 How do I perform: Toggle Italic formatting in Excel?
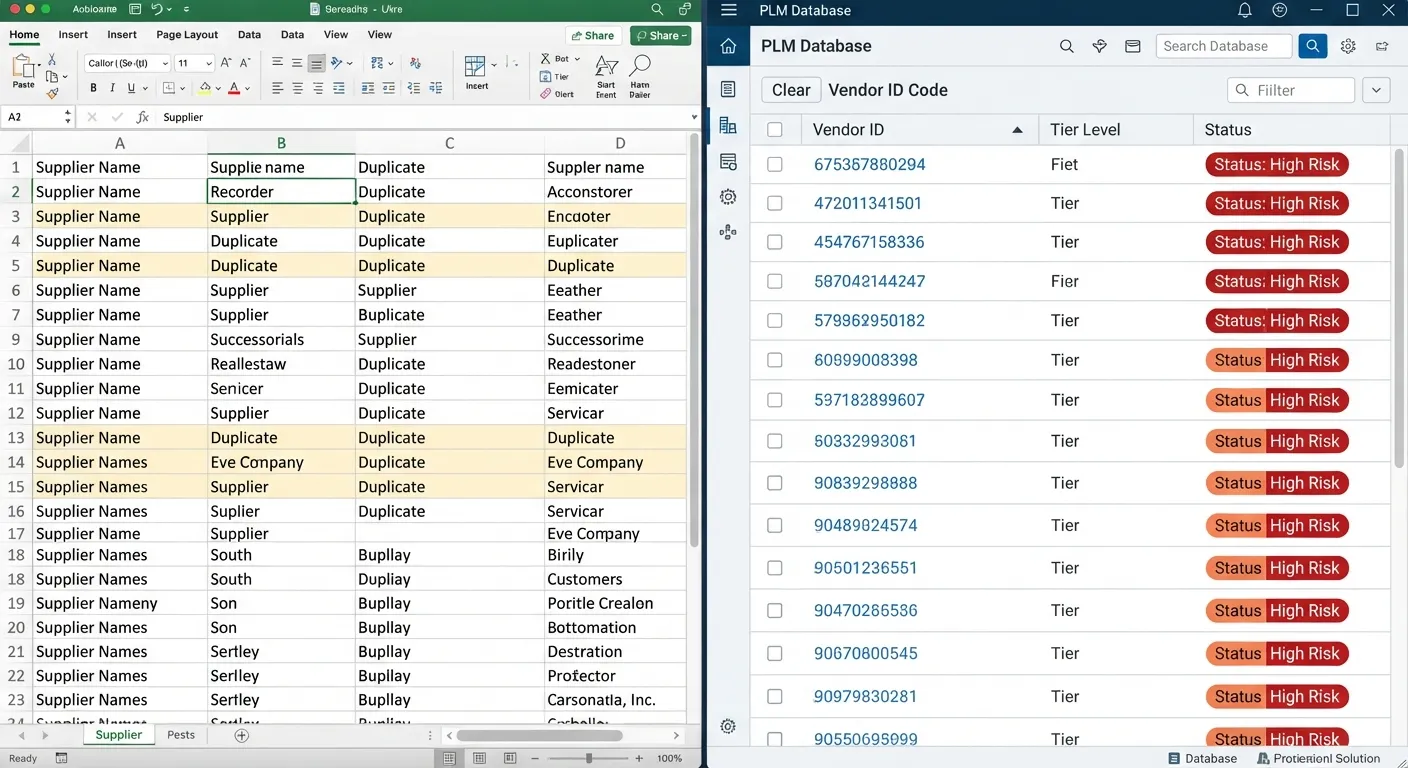point(113,88)
